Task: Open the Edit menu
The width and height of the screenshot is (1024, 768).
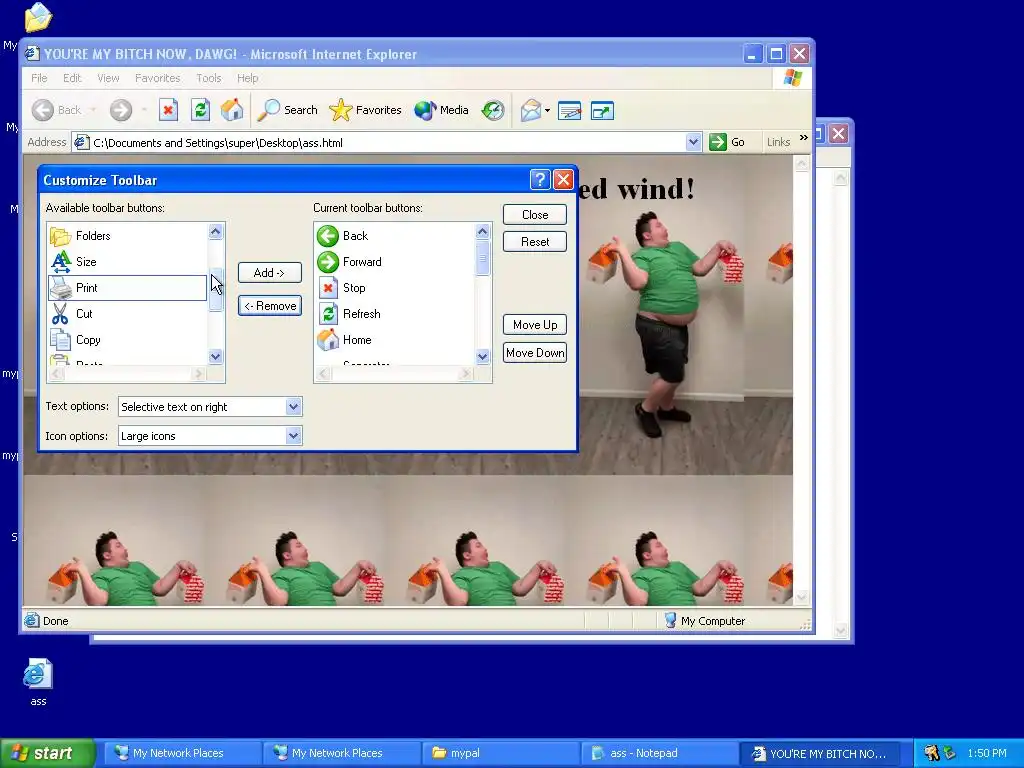Action: pyautogui.click(x=72, y=78)
